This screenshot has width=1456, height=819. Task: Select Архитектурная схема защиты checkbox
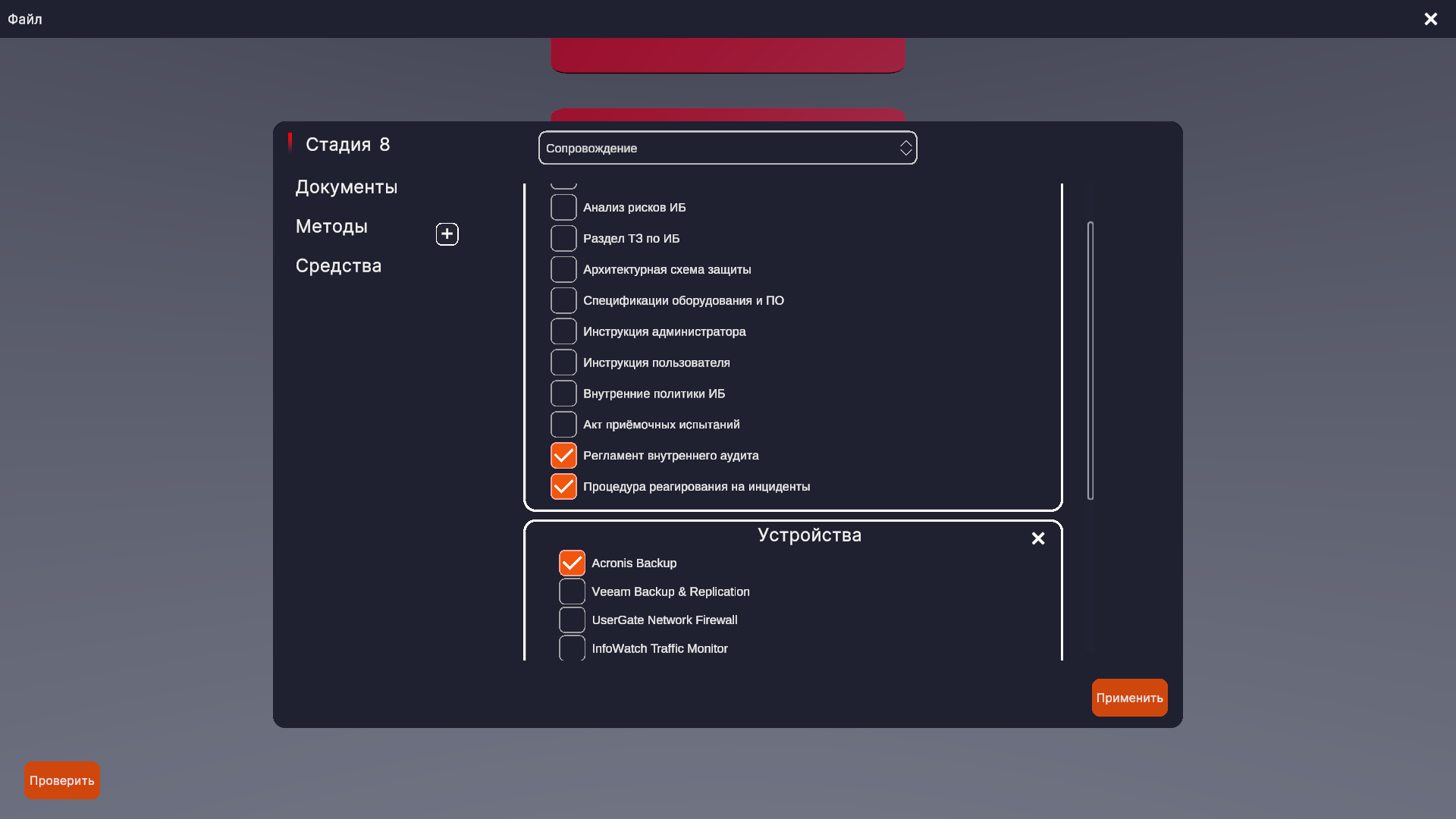tap(563, 270)
